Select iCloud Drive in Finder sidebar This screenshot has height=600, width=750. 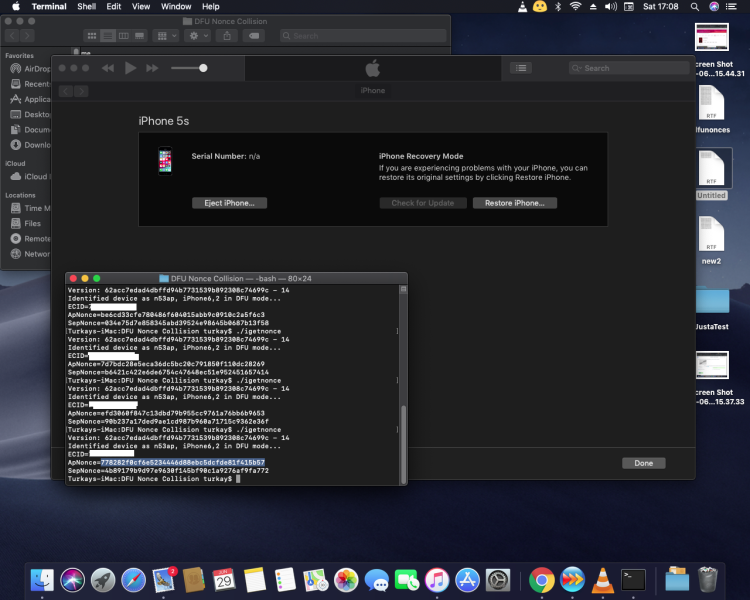coord(30,177)
